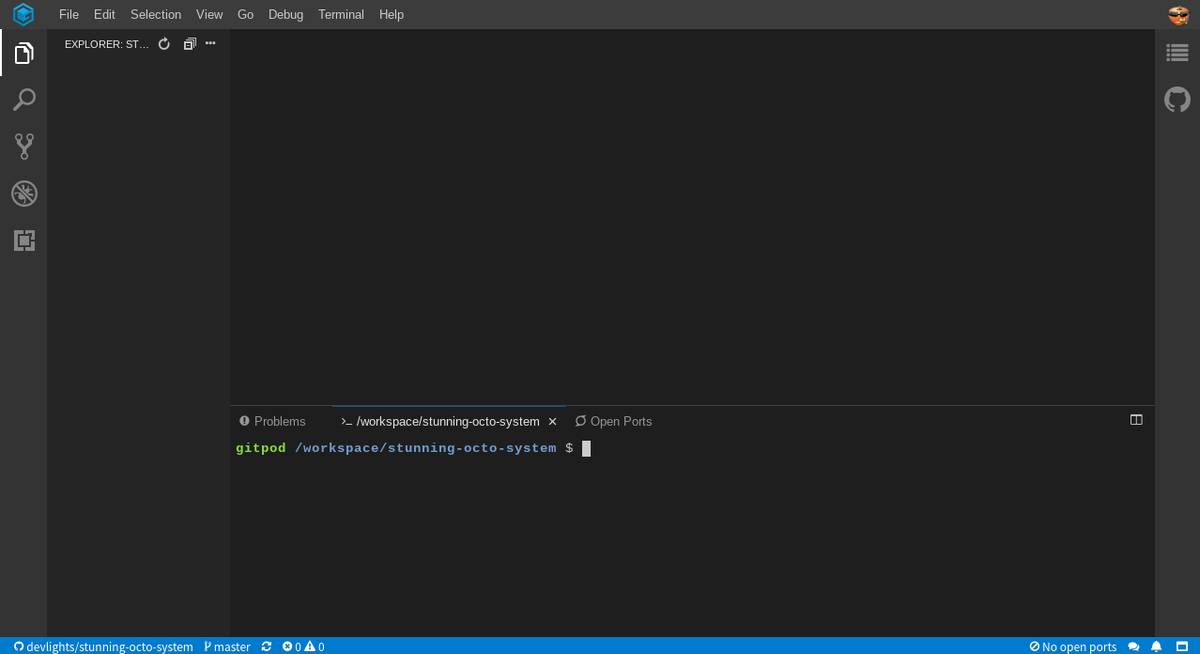This screenshot has height=654, width=1200.
Task: Show notifications bell in status bar
Action: click(1157, 646)
